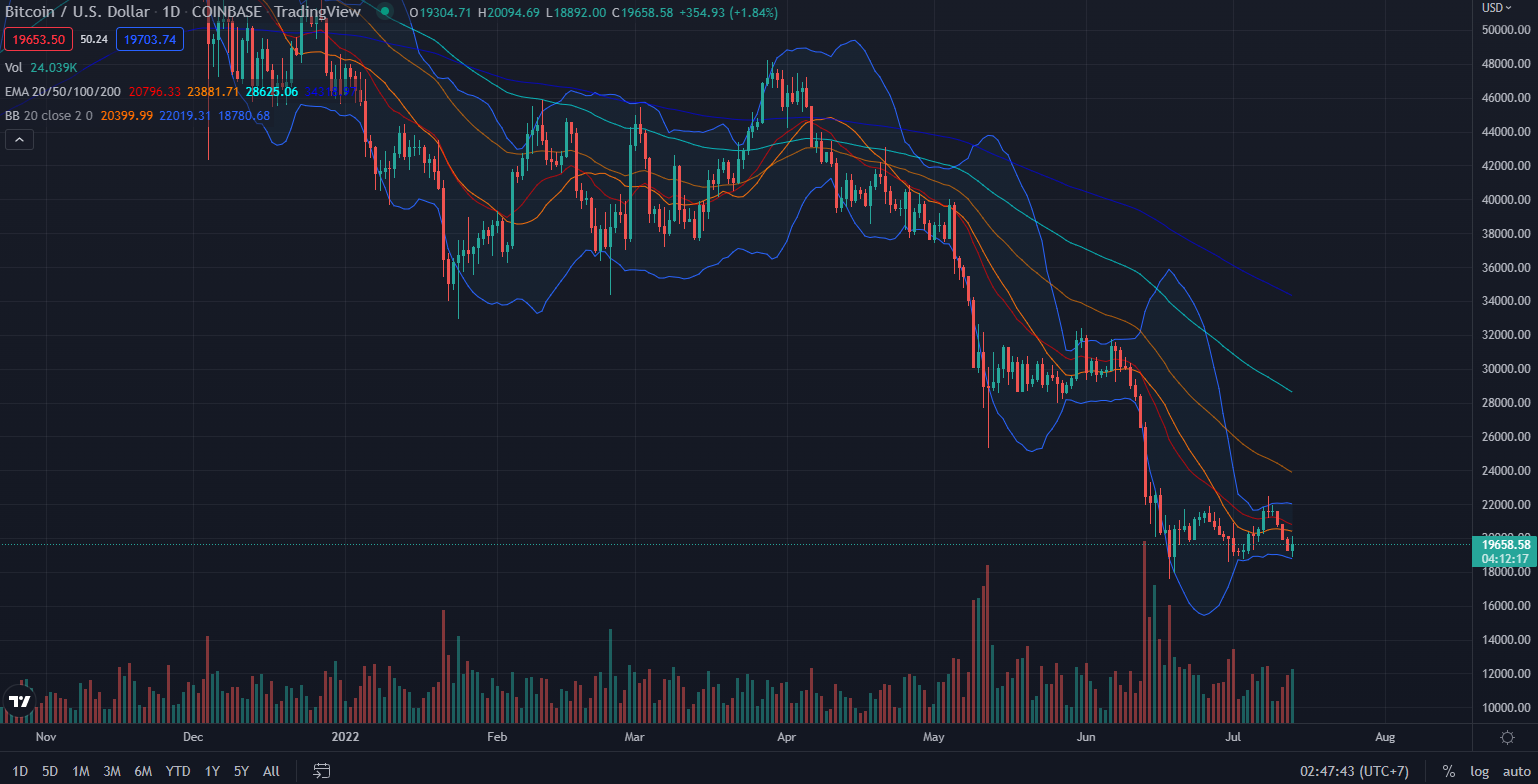
Task: Click EMA value 28625.06 in legend
Action: tap(273, 92)
